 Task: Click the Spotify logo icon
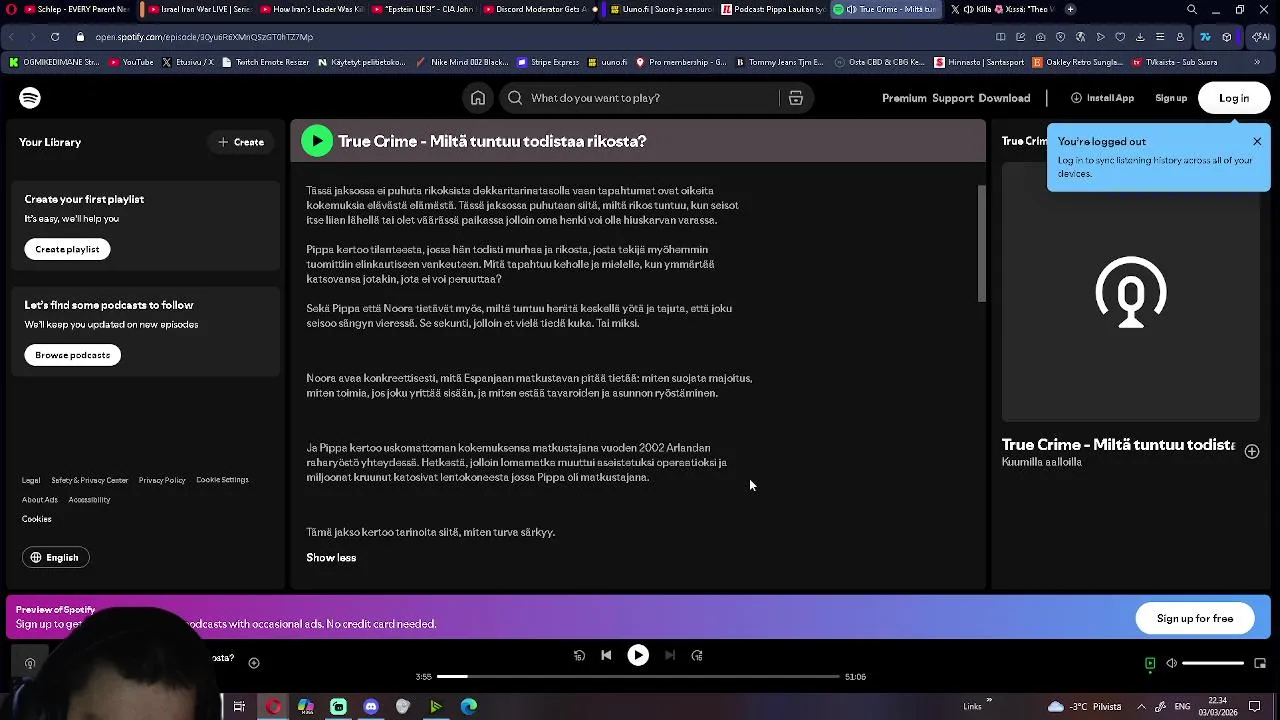[30, 98]
